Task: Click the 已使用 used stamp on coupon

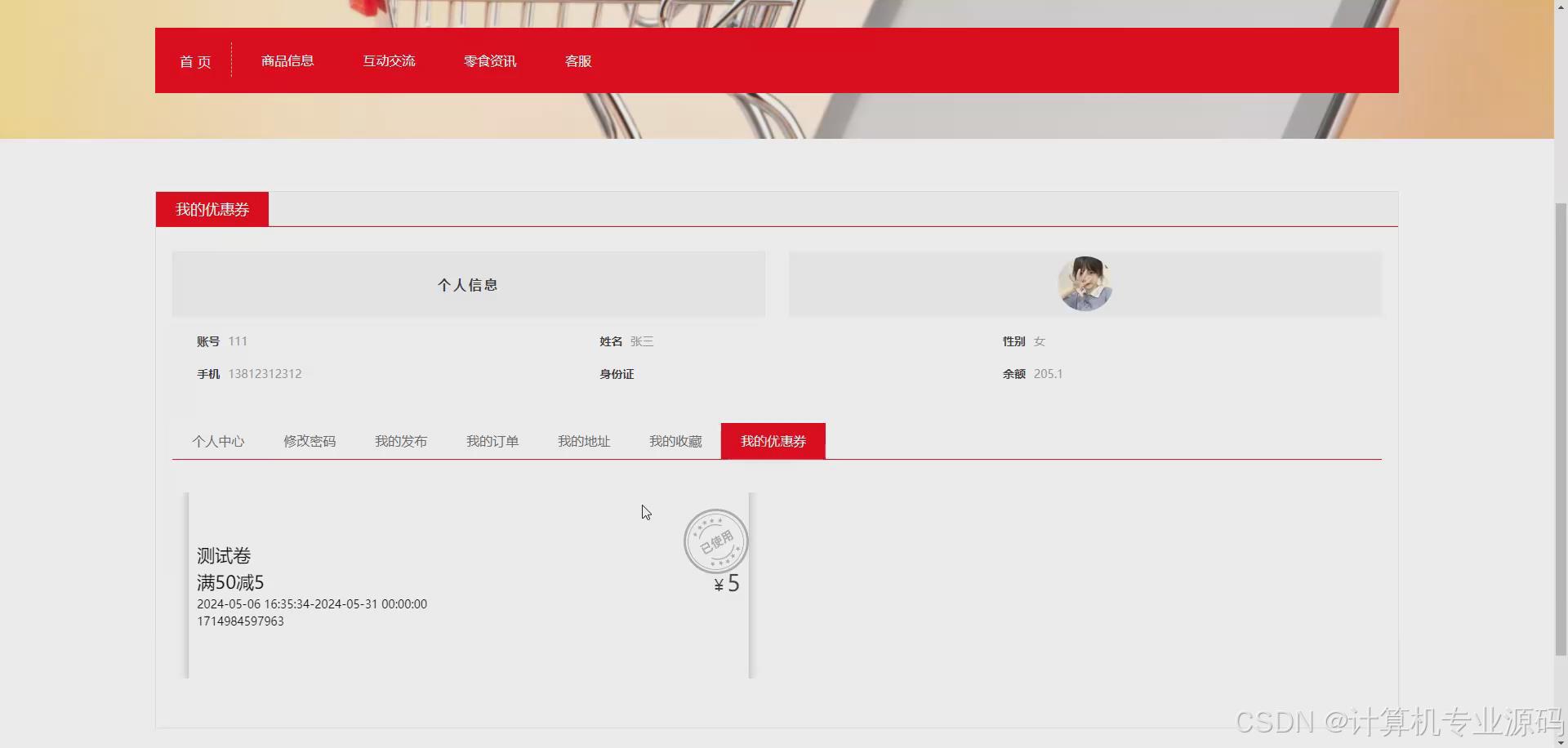Action: point(715,541)
